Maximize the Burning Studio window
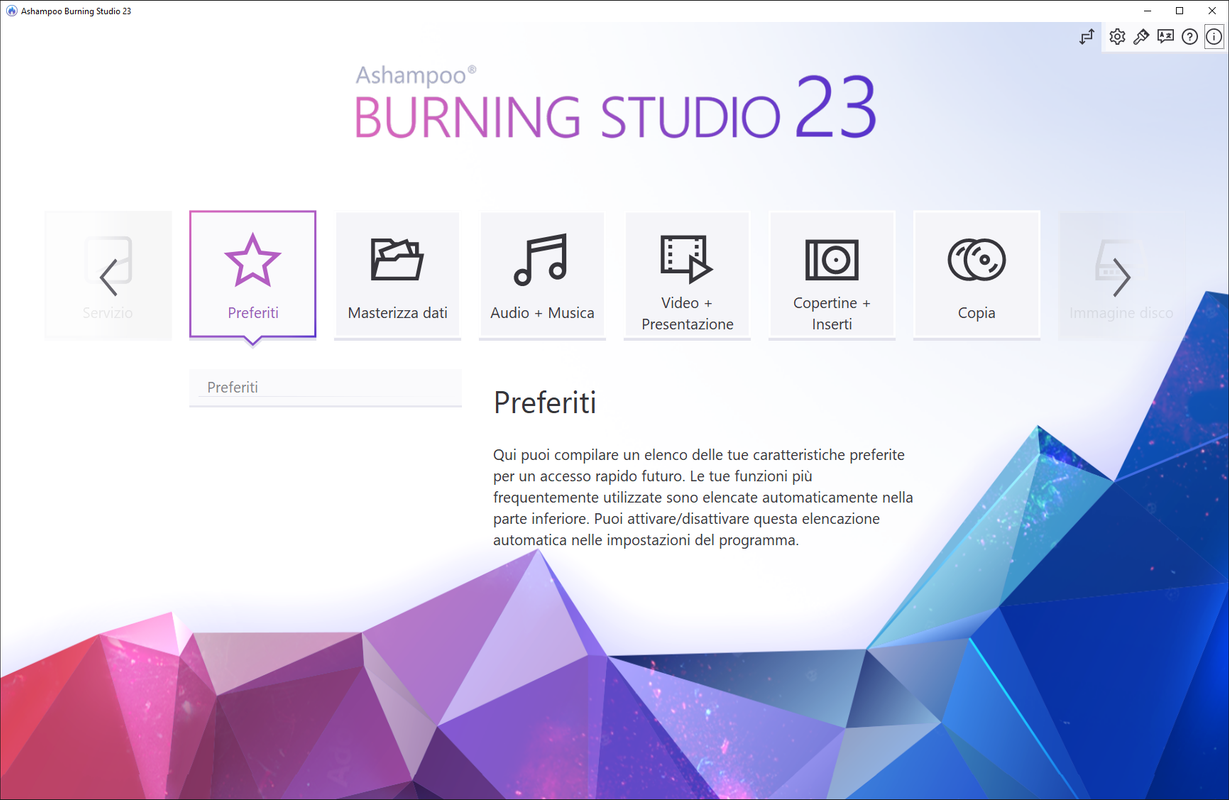The image size is (1229, 800). tap(1179, 10)
